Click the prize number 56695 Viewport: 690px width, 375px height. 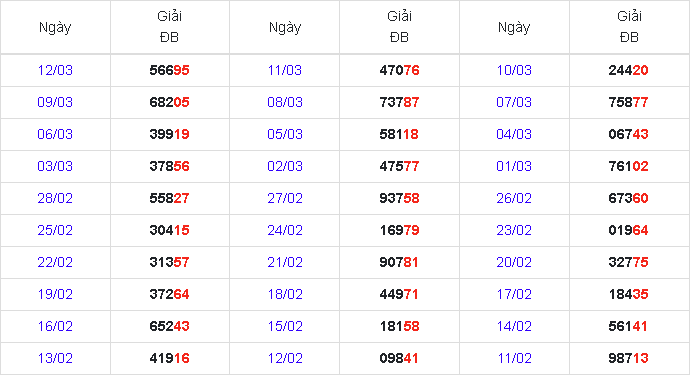pyautogui.click(x=169, y=70)
